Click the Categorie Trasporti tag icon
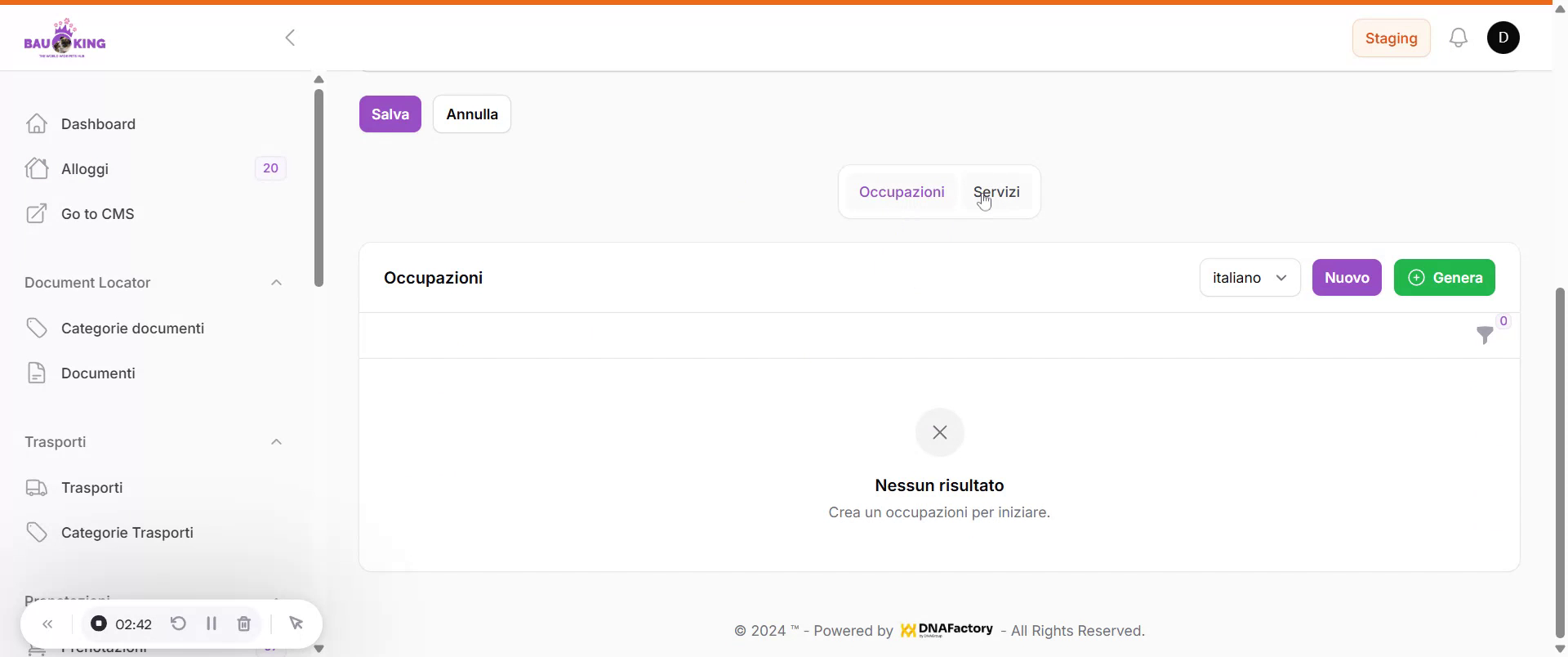The width and height of the screenshot is (1568, 657). point(36,532)
